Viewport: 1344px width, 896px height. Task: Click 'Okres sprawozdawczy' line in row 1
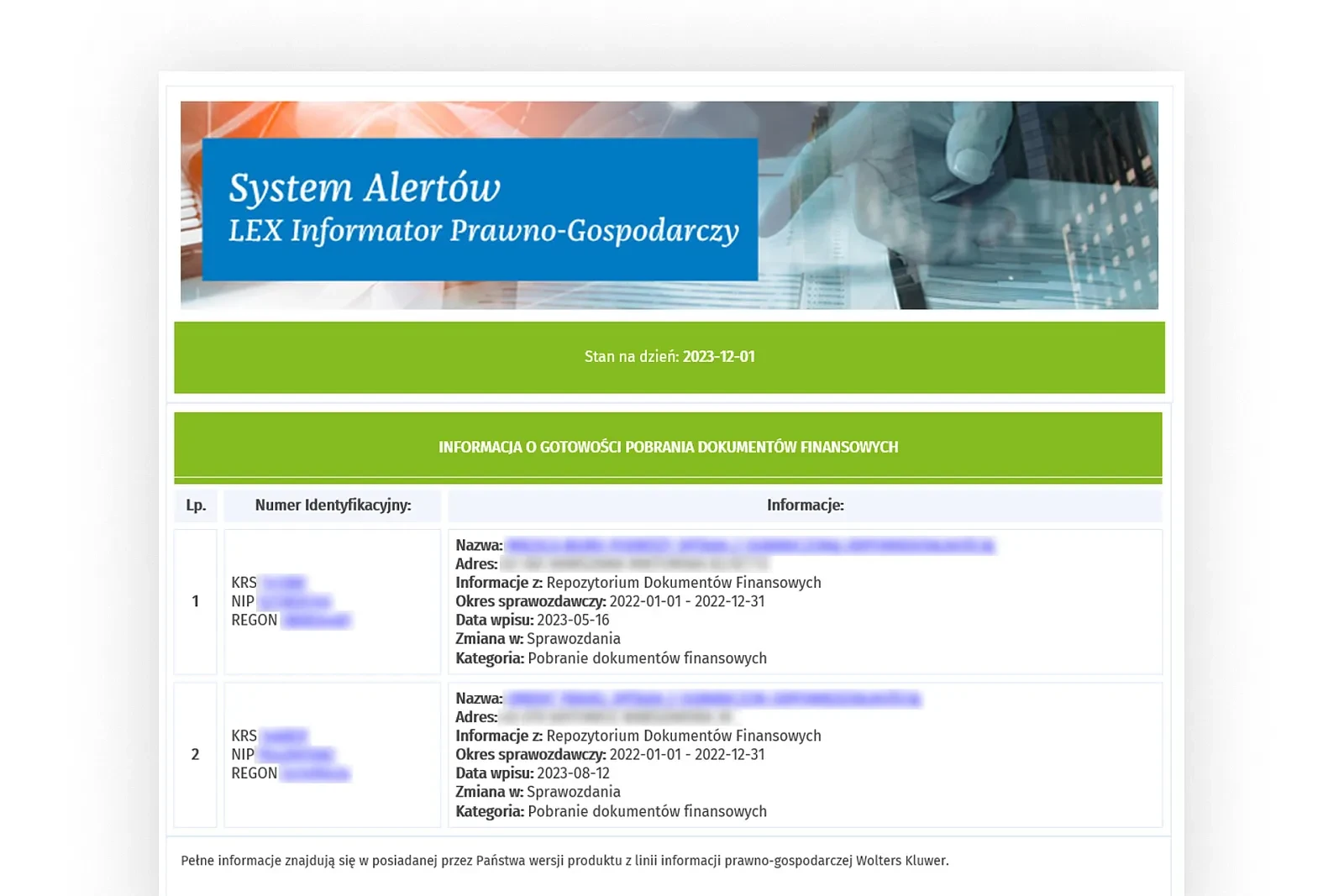coord(610,601)
